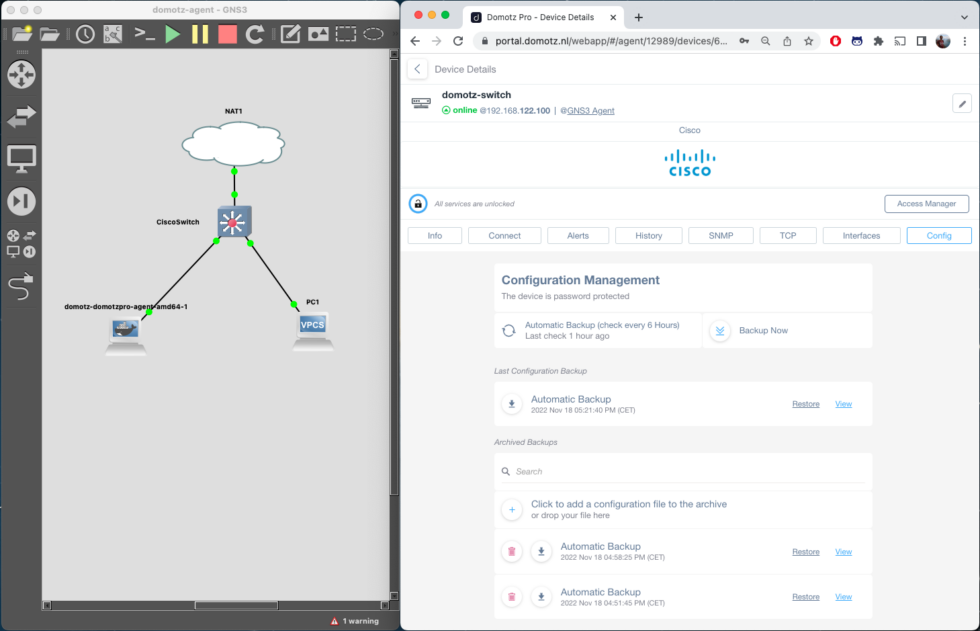
Task: Reload the Domotz Pro page
Action: tap(458, 41)
